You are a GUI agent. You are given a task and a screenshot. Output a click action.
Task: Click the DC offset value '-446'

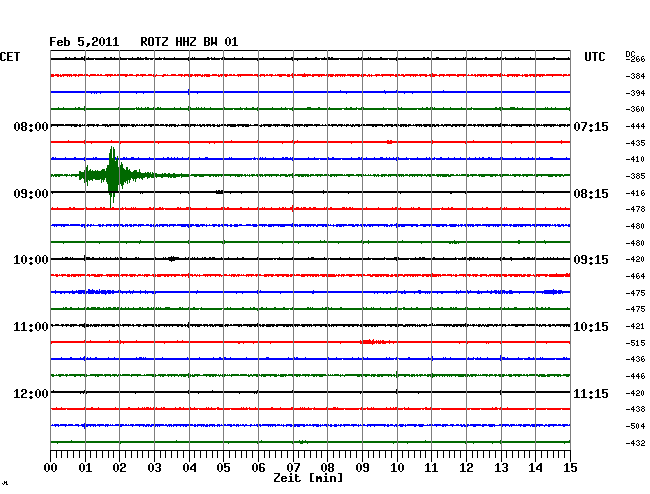tap(635, 376)
